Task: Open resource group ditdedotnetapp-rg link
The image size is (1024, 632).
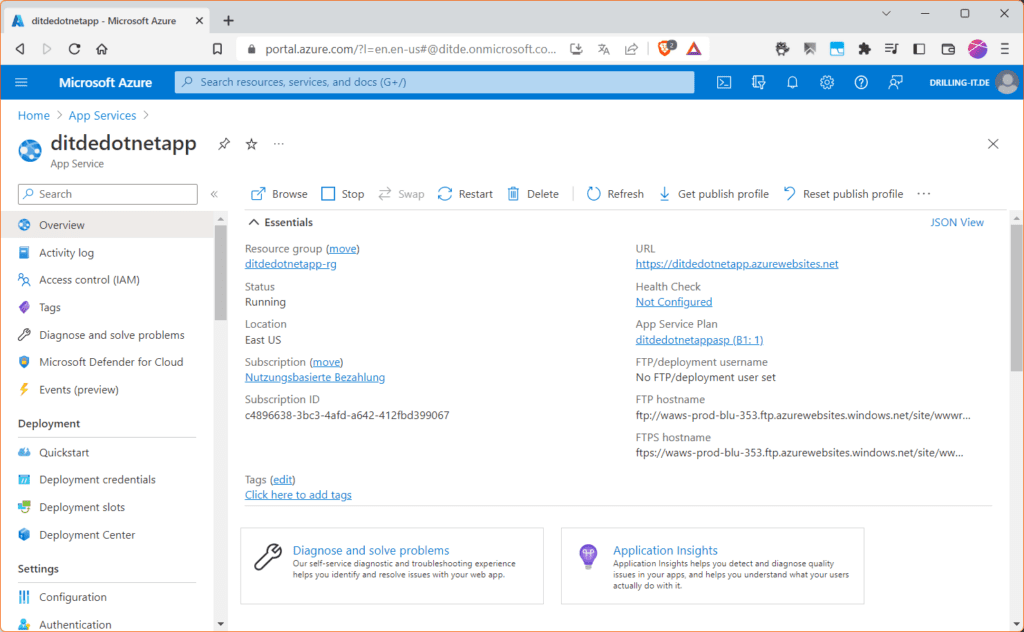Action: pyautogui.click(x=291, y=264)
